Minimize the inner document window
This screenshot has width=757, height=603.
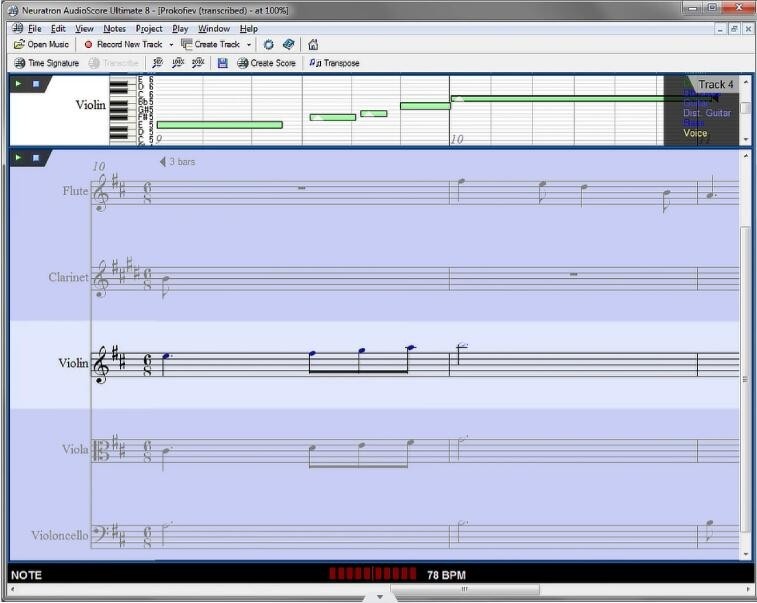[x=720, y=29]
